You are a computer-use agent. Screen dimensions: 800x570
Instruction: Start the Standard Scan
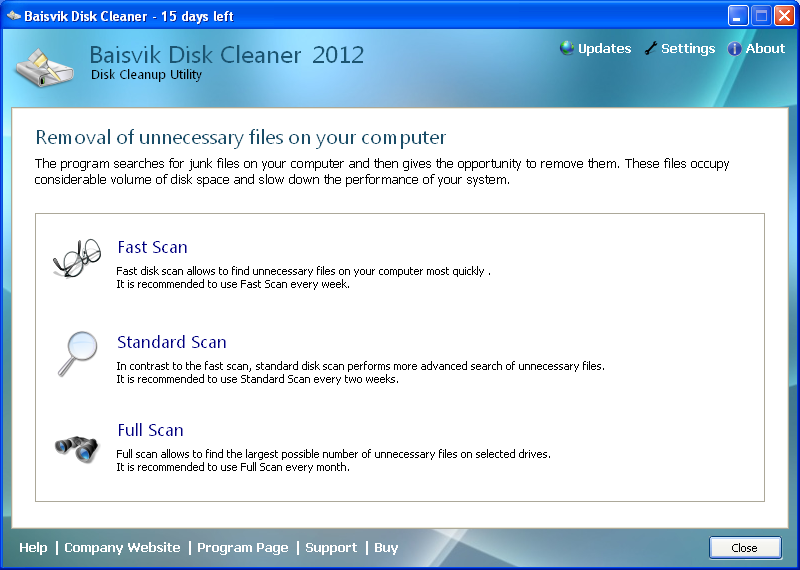171,342
